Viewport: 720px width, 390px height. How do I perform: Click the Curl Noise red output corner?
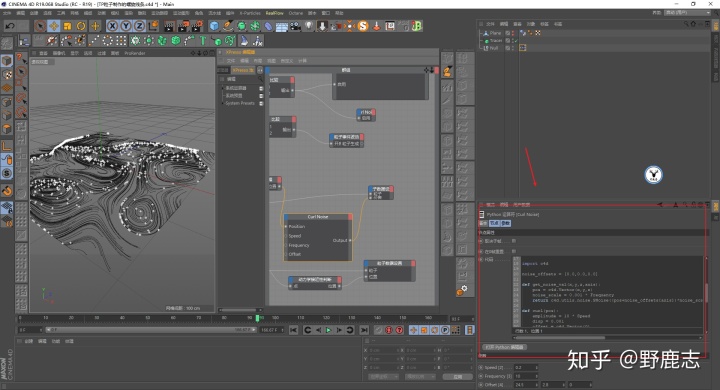pos(350,217)
